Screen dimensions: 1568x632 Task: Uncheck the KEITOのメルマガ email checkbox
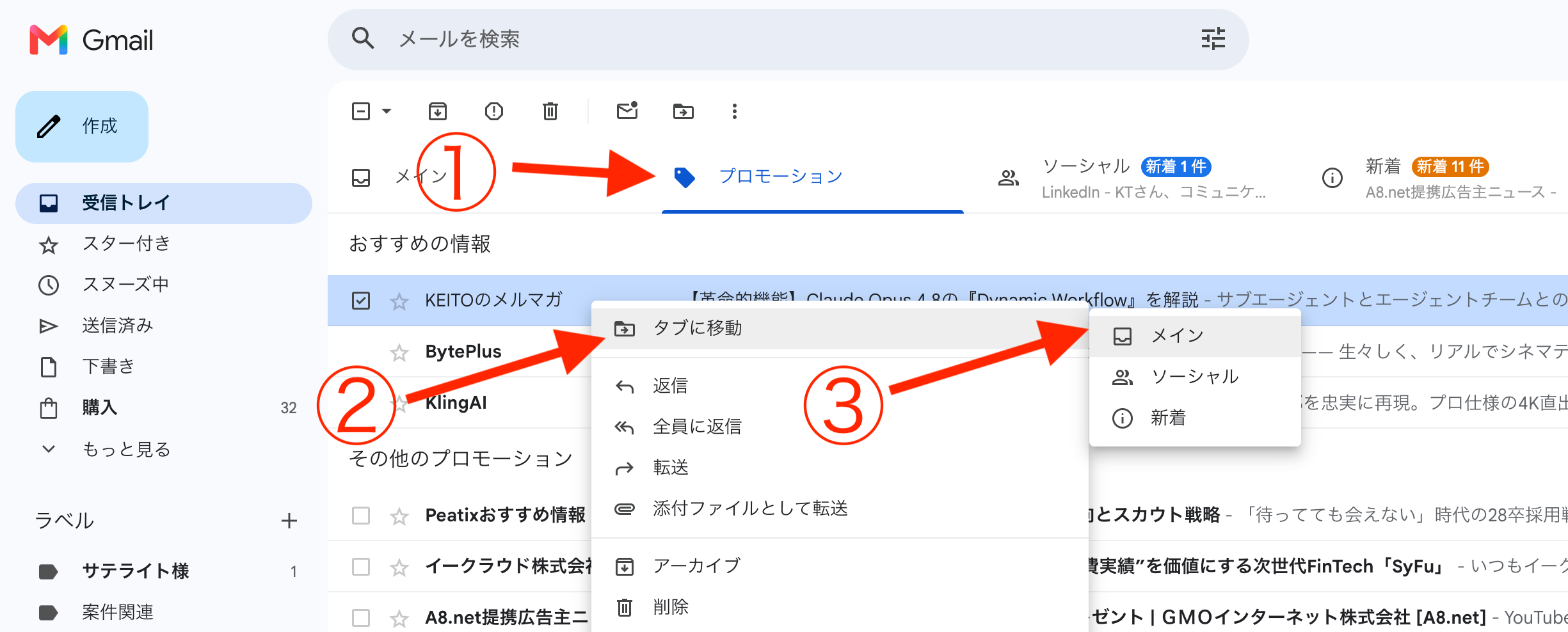coord(361,300)
